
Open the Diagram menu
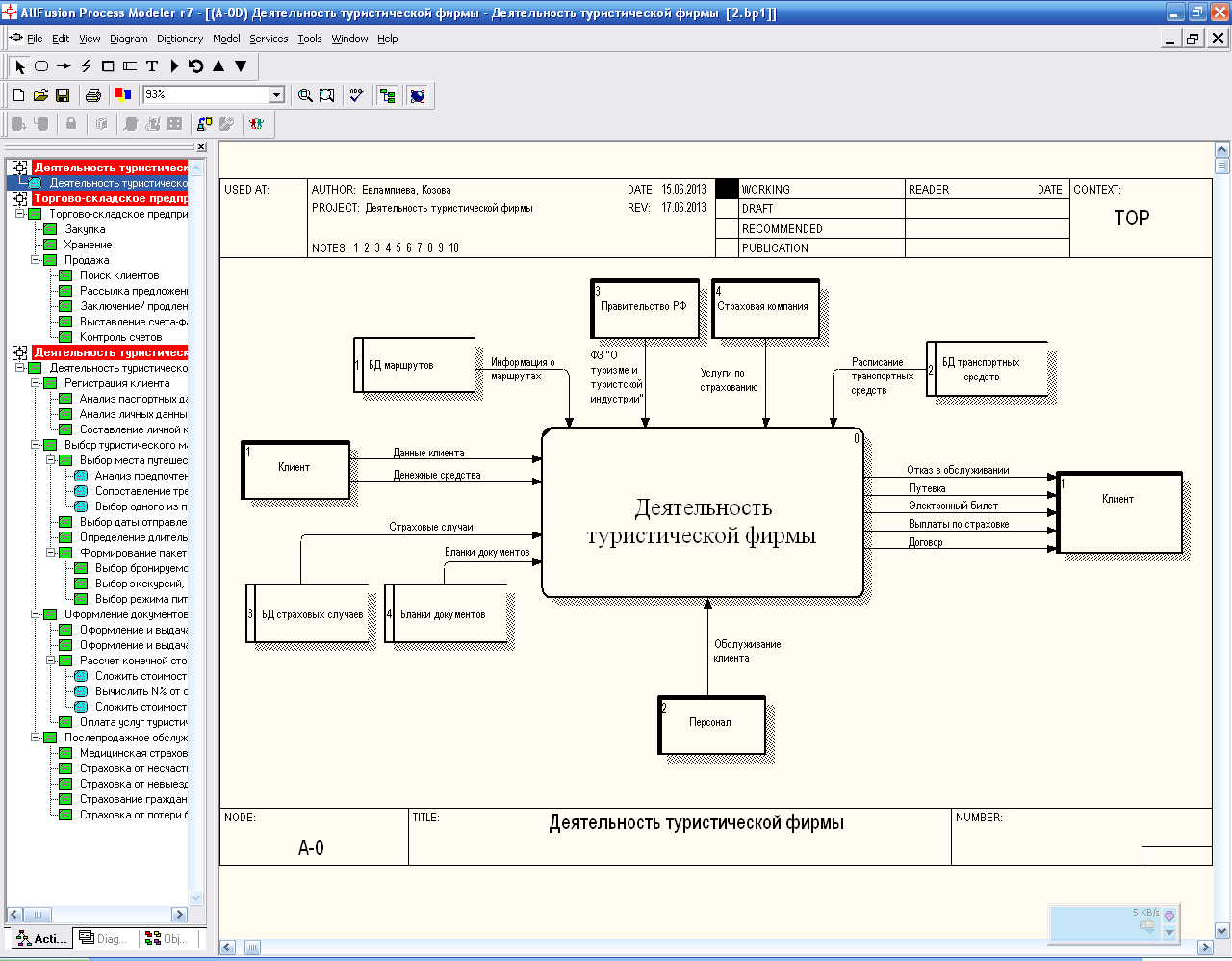(x=129, y=39)
